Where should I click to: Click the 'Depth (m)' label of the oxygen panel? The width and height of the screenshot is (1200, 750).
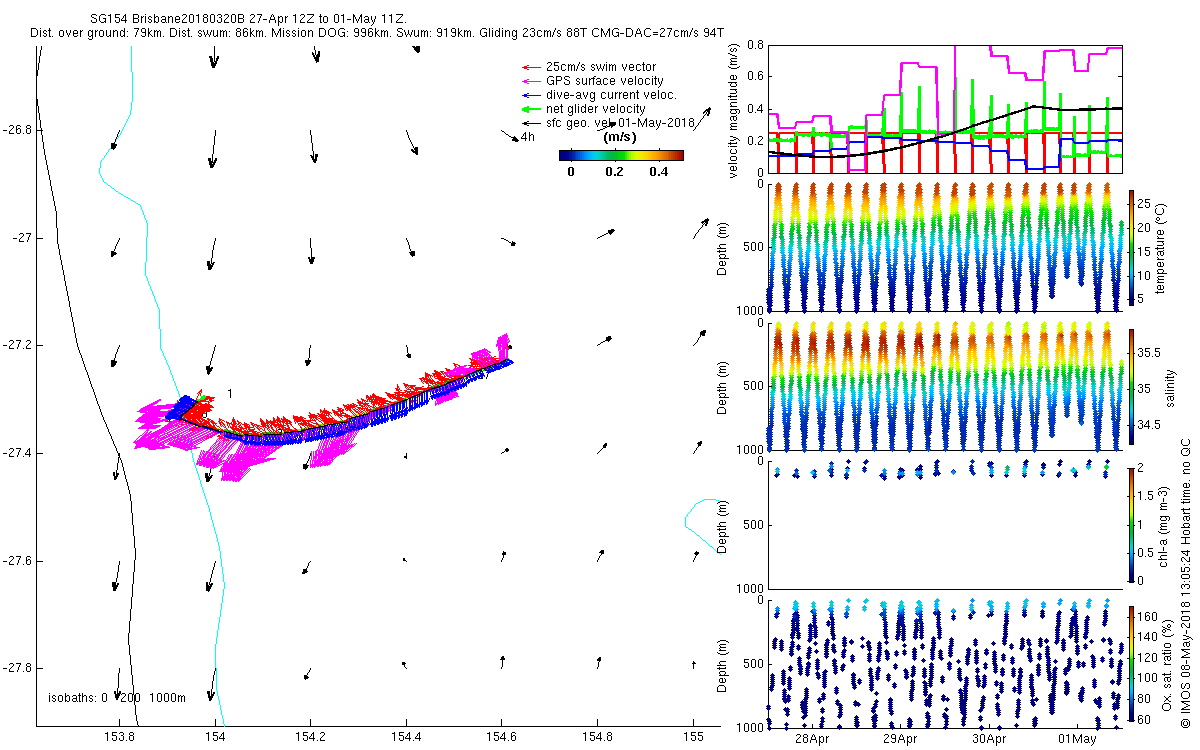(x=724, y=664)
